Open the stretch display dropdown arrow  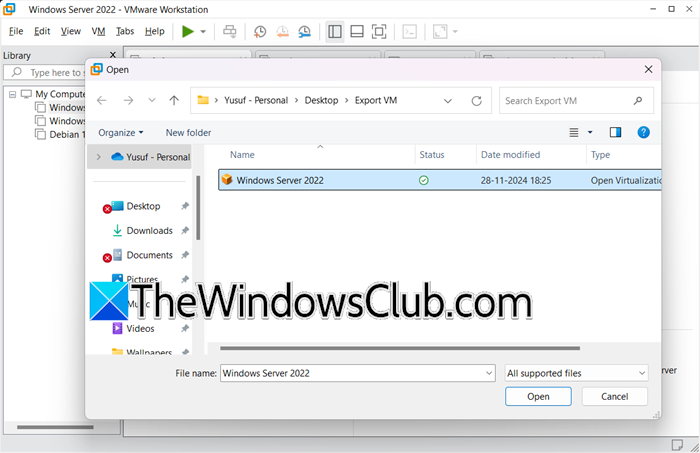click(x=455, y=32)
